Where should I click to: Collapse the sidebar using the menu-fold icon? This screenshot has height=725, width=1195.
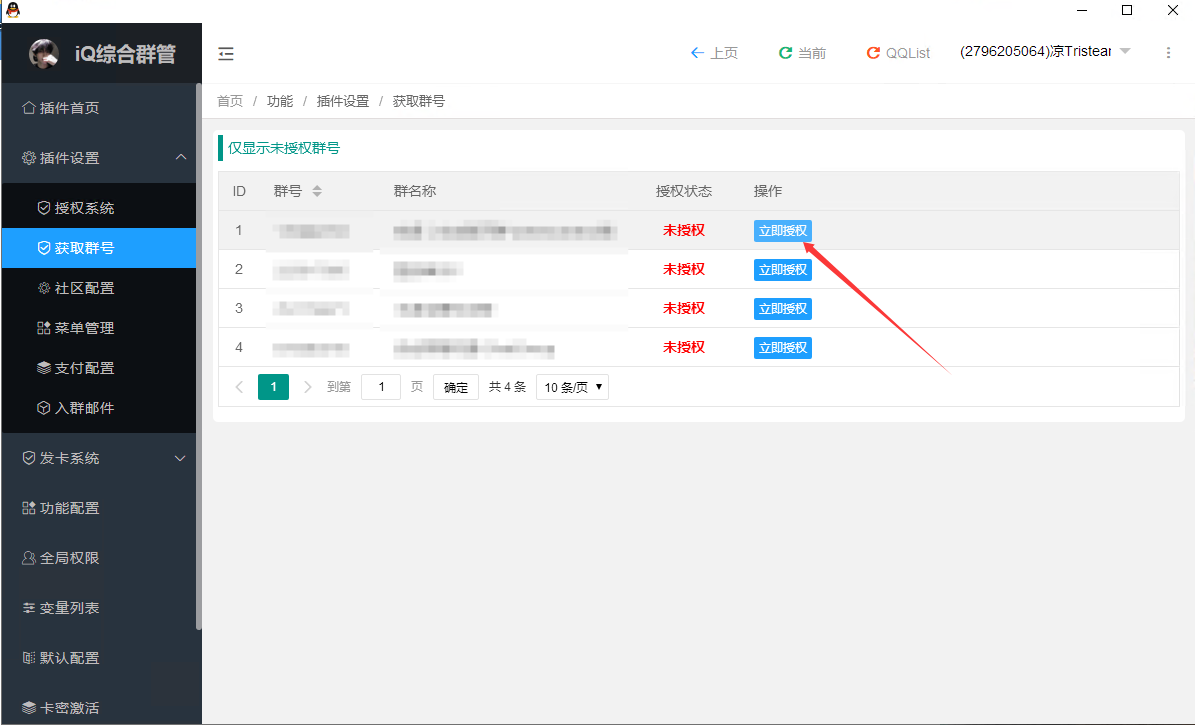[x=226, y=53]
